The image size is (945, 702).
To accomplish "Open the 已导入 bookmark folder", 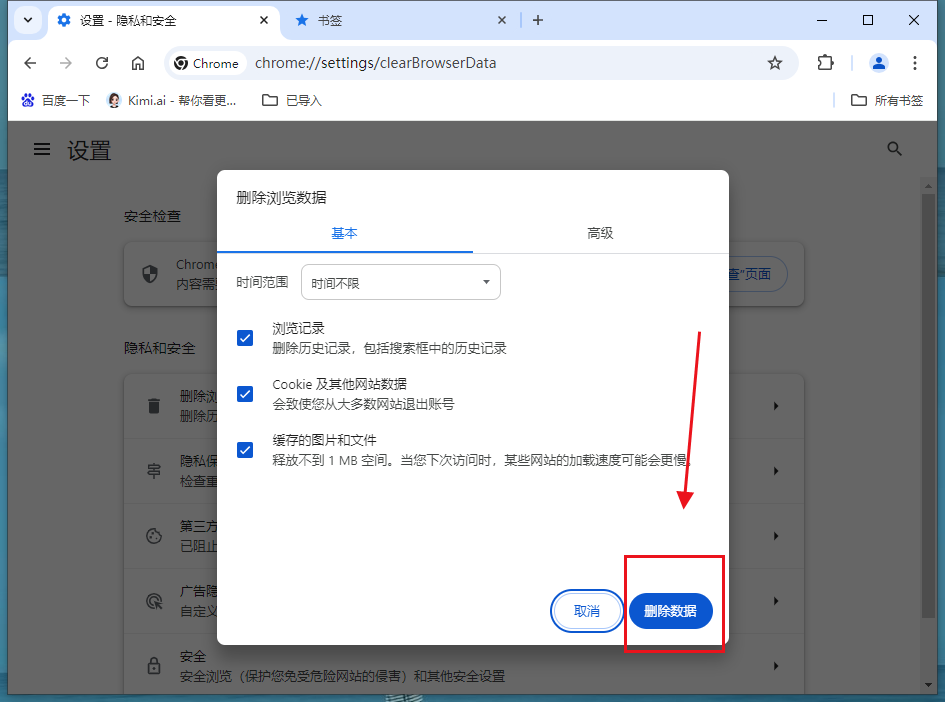I will tap(292, 101).
